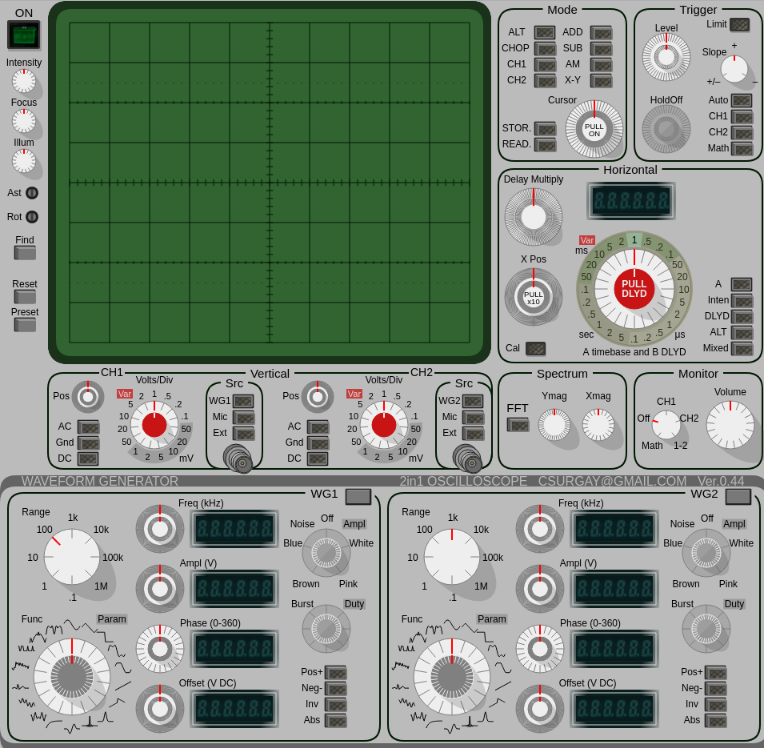Select WG1 as CH1 source
This screenshot has height=749, width=764.
(244, 401)
